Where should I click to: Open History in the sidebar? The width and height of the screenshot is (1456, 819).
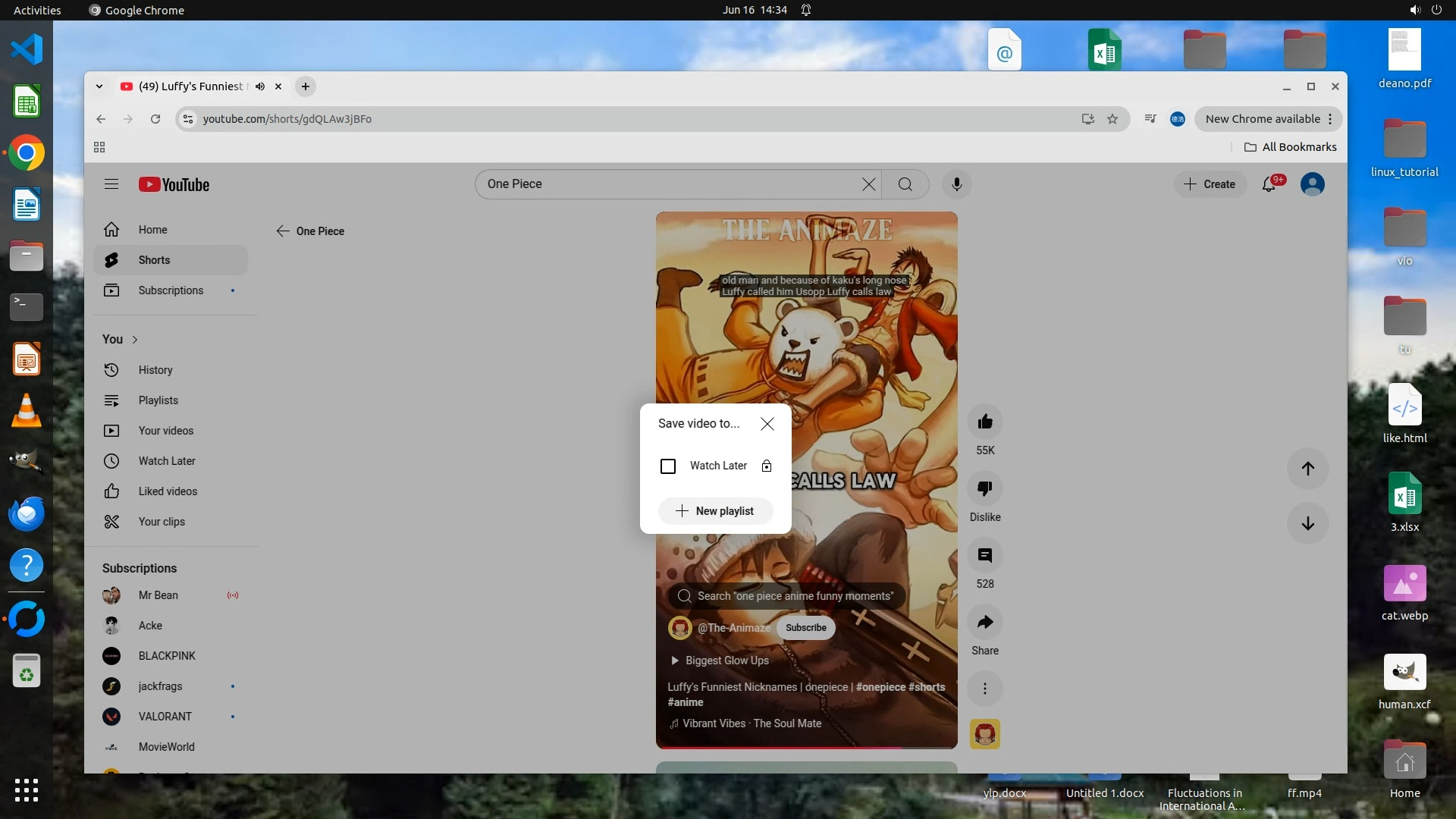pos(155,370)
